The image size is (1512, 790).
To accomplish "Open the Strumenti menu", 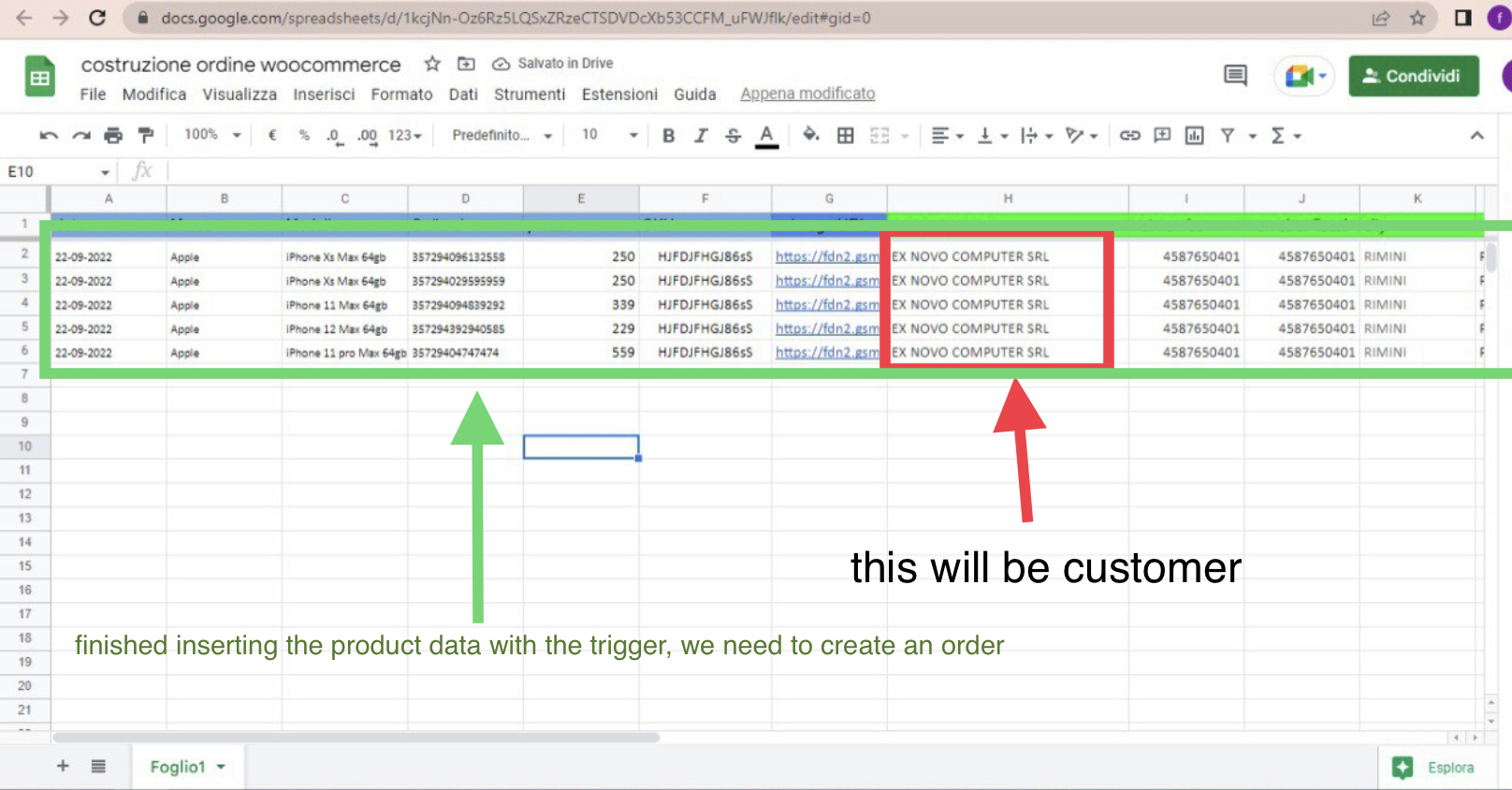I will [530, 95].
